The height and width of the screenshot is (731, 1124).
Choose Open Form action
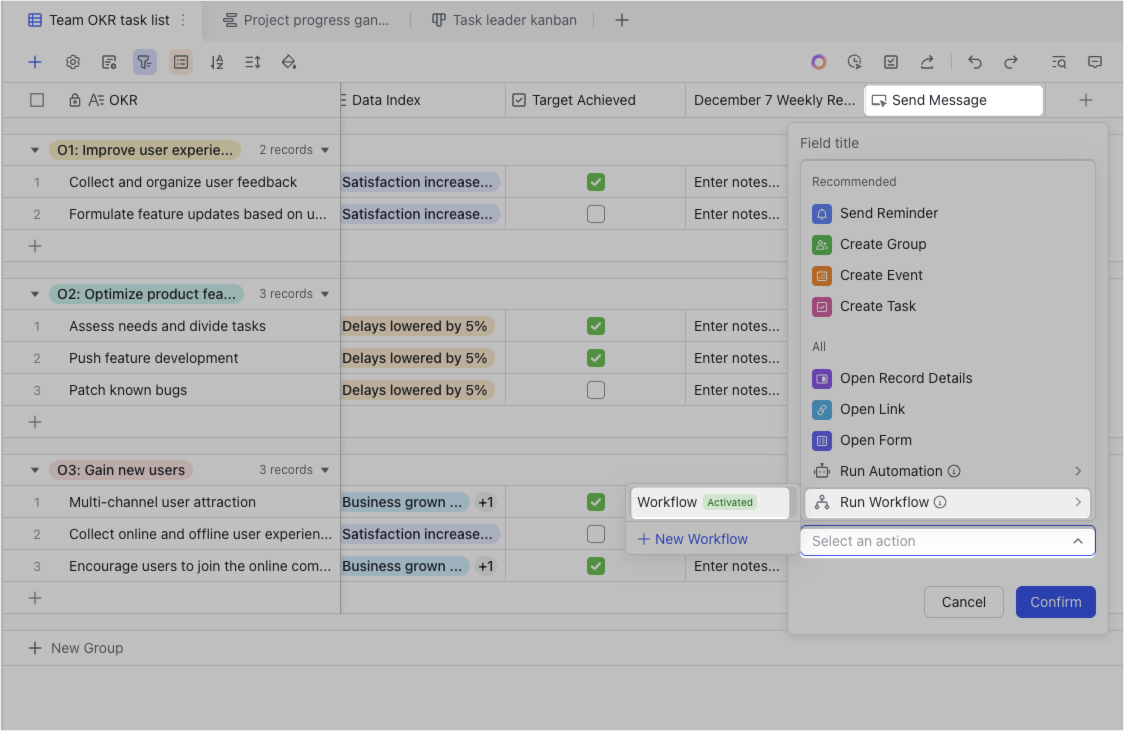click(947, 440)
